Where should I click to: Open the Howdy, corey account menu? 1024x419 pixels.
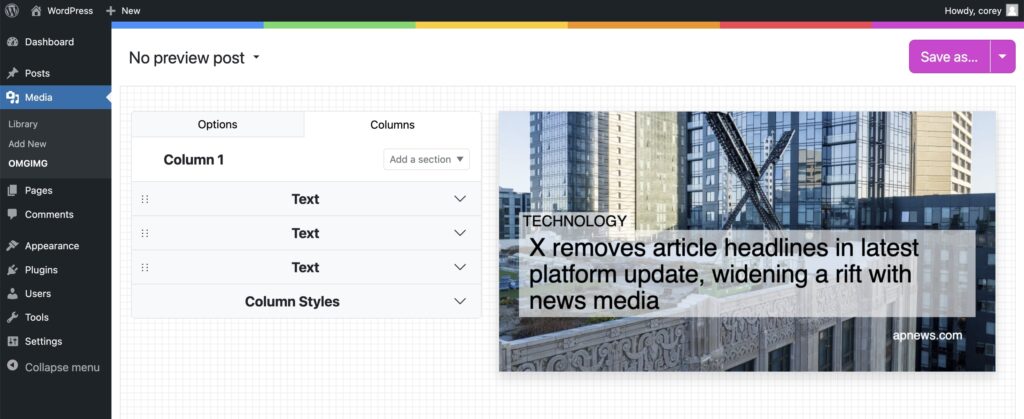(x=981, y=10)
